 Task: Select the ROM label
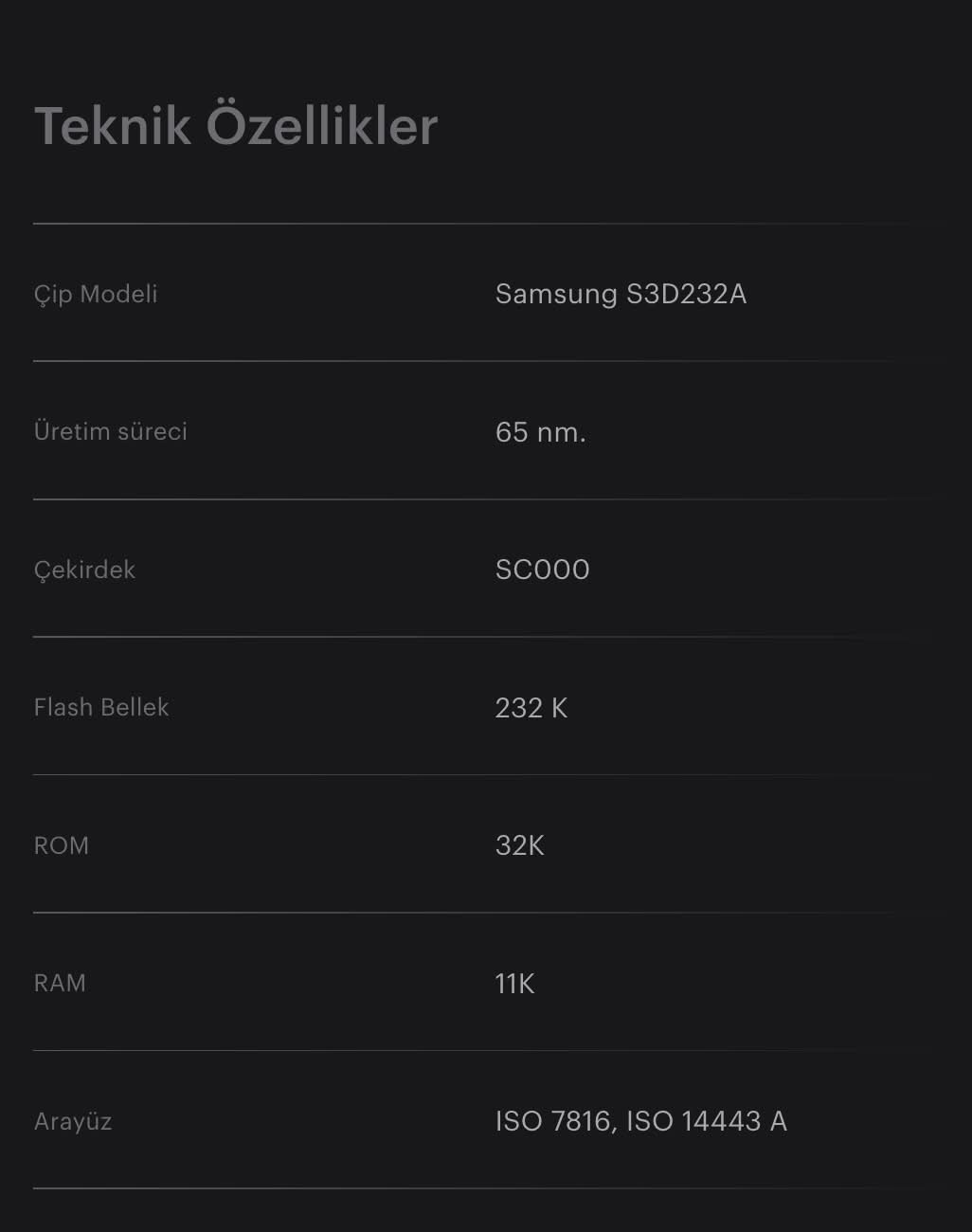[x=61, y=845]
